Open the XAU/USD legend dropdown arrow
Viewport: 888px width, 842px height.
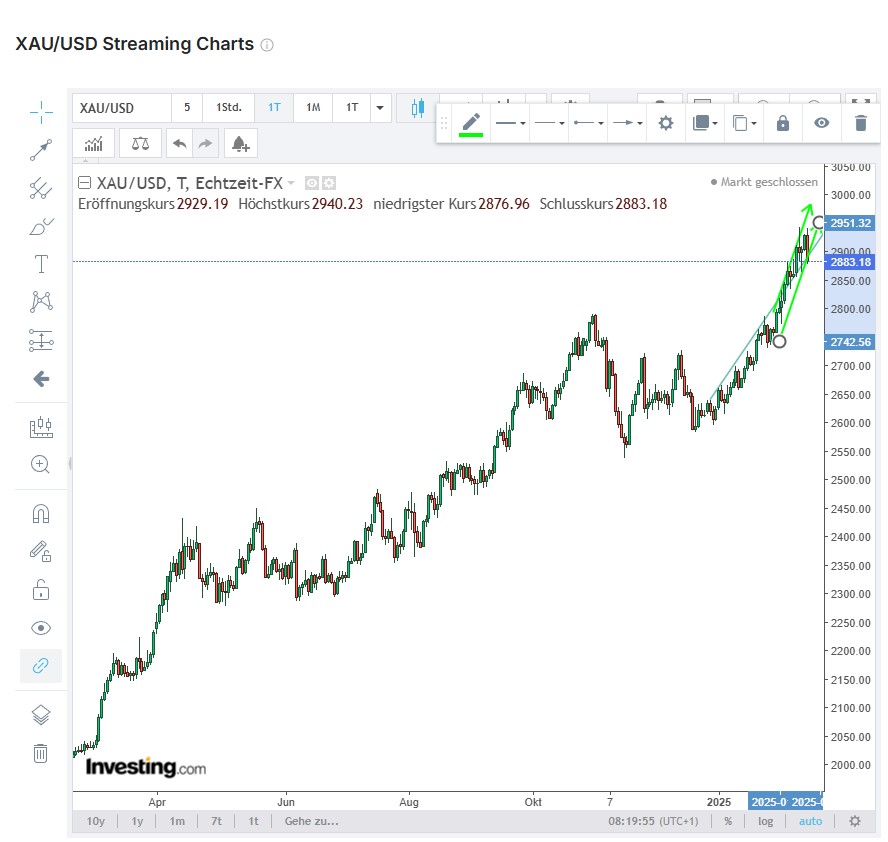[x=291, y=183]
